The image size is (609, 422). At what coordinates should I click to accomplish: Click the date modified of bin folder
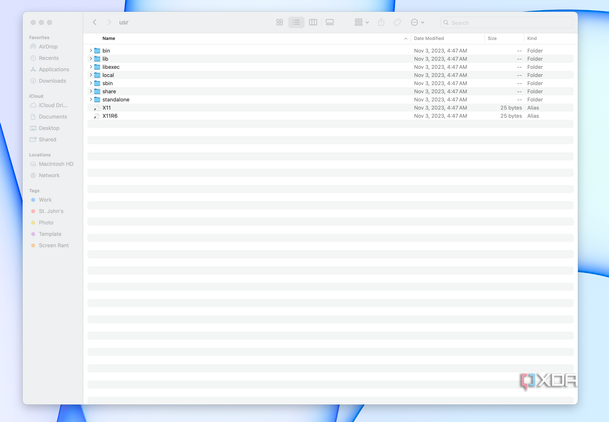pos(440,50)
